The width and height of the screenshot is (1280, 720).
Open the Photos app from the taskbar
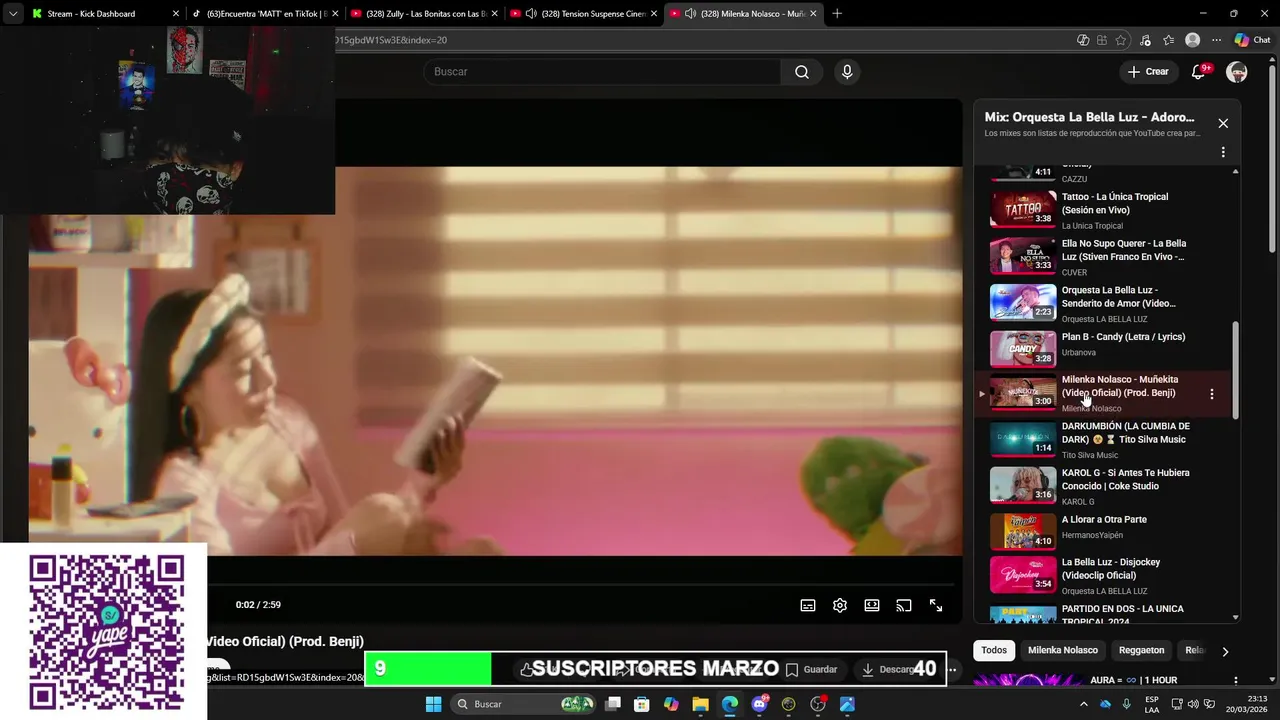pos(847,704)
